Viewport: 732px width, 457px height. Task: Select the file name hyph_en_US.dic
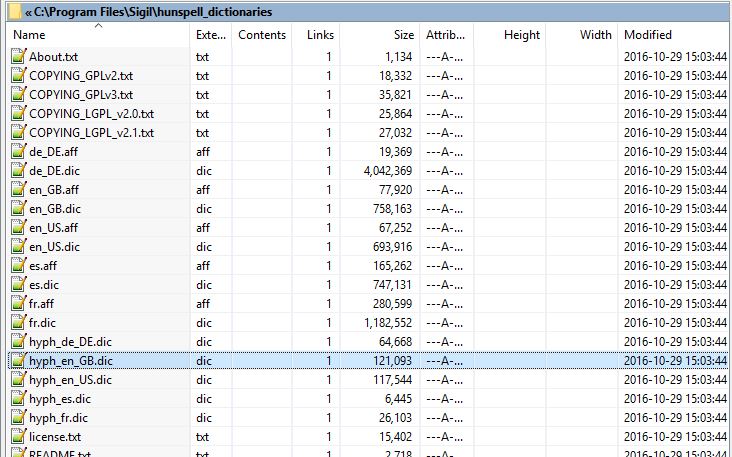click(70, 380)
